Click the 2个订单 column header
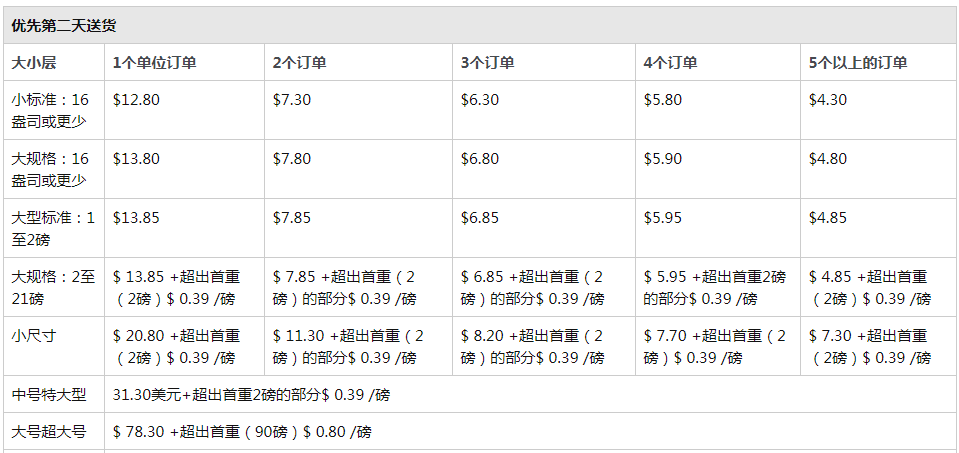959x453 pixels. click(299, 62)
